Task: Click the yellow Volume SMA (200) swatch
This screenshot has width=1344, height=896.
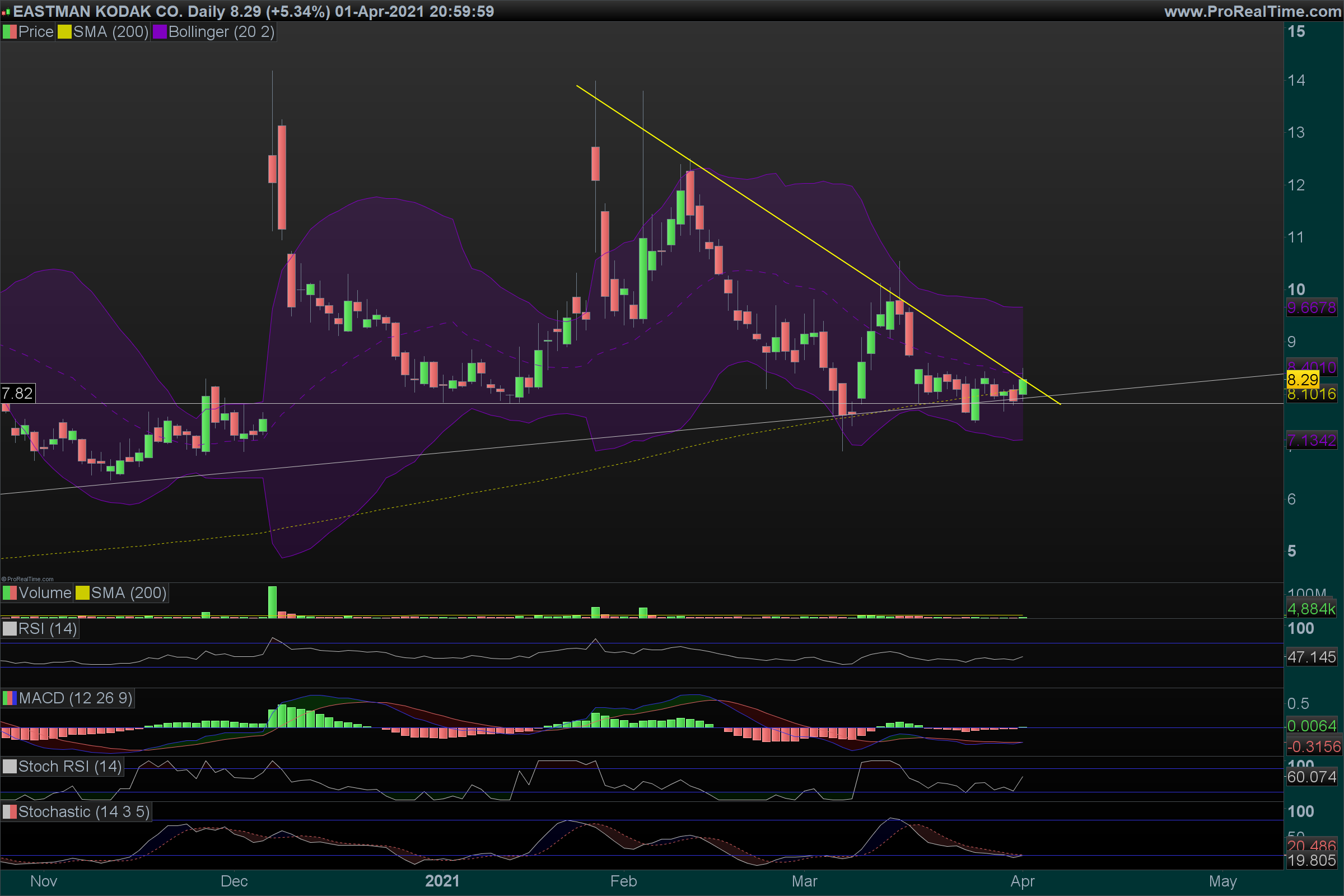Action: (82, 593)
